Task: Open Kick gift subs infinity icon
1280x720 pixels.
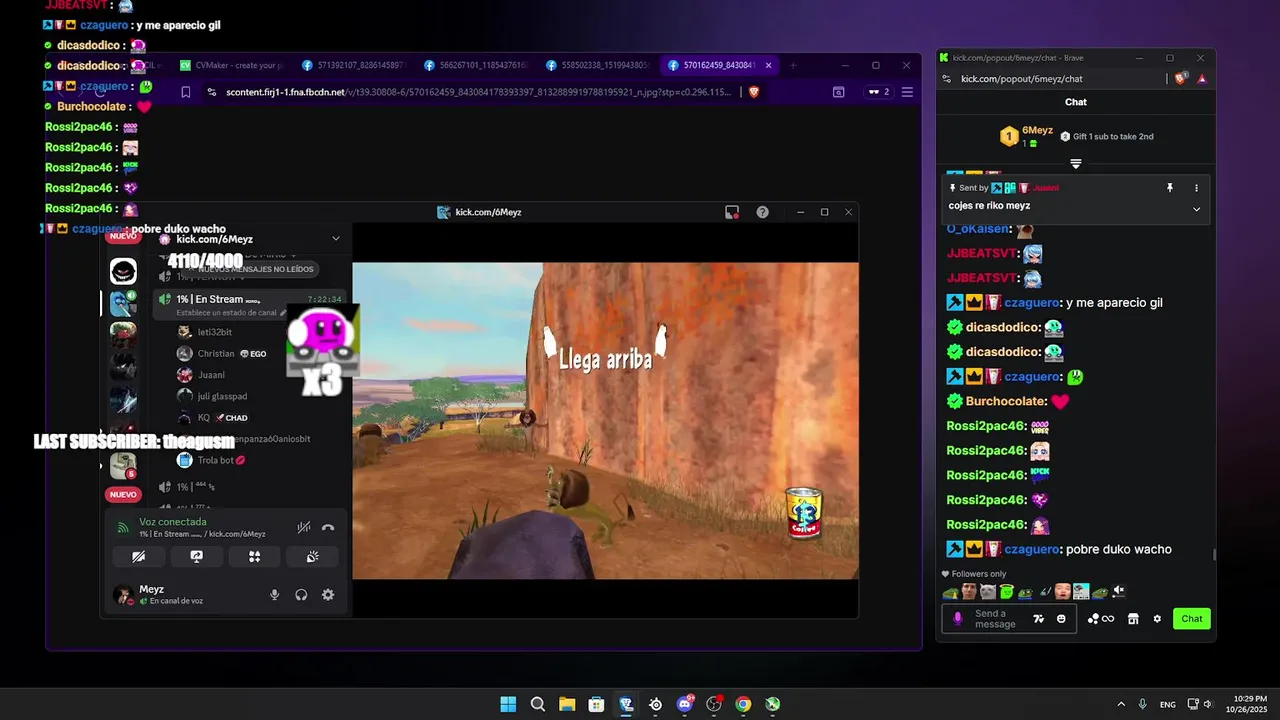Action: pos(1101,619)
